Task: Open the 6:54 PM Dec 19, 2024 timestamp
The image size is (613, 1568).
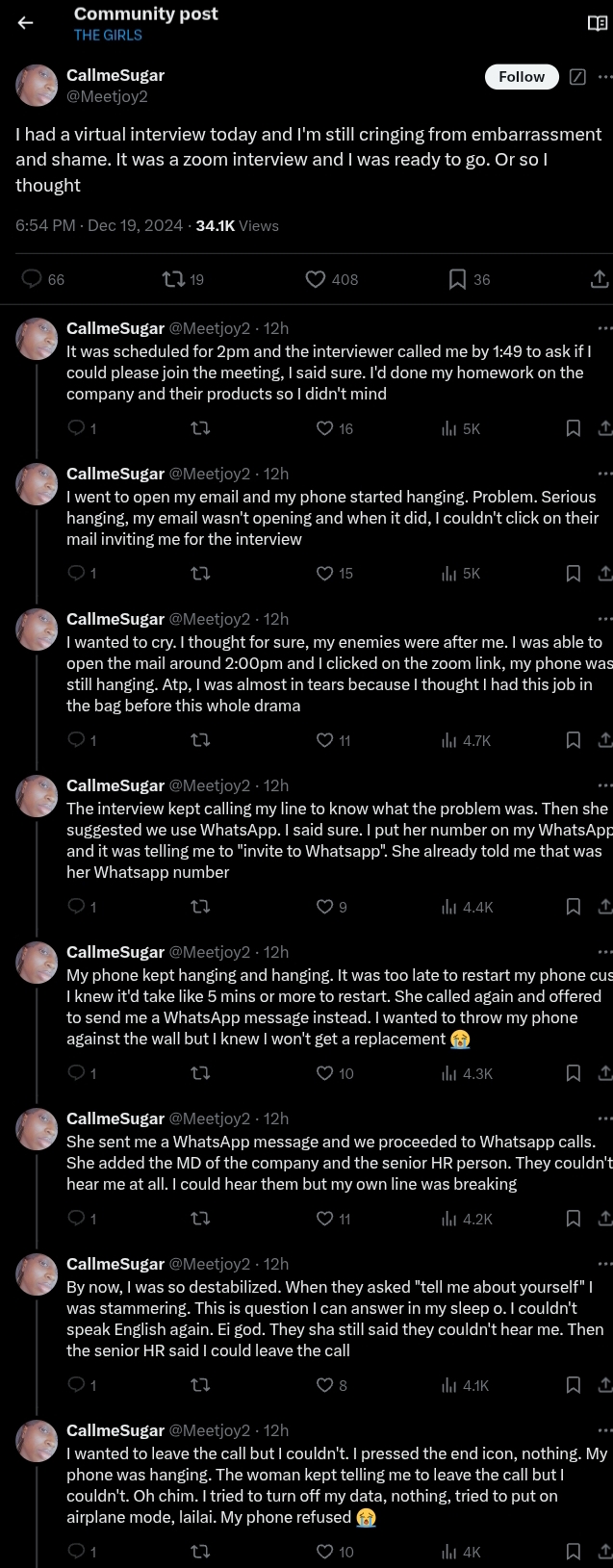Action: (x=99, y=225)
